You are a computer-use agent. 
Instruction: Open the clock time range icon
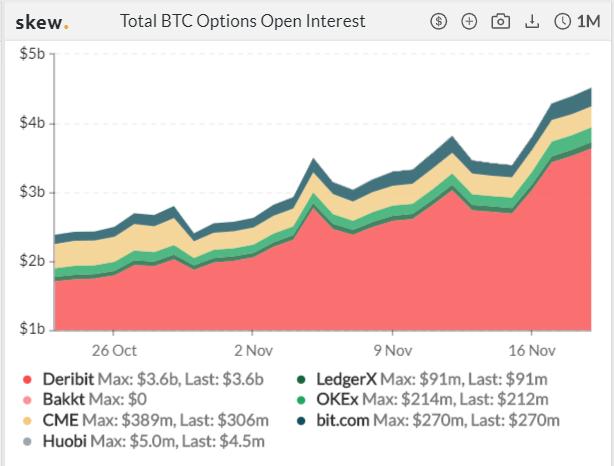562,21
